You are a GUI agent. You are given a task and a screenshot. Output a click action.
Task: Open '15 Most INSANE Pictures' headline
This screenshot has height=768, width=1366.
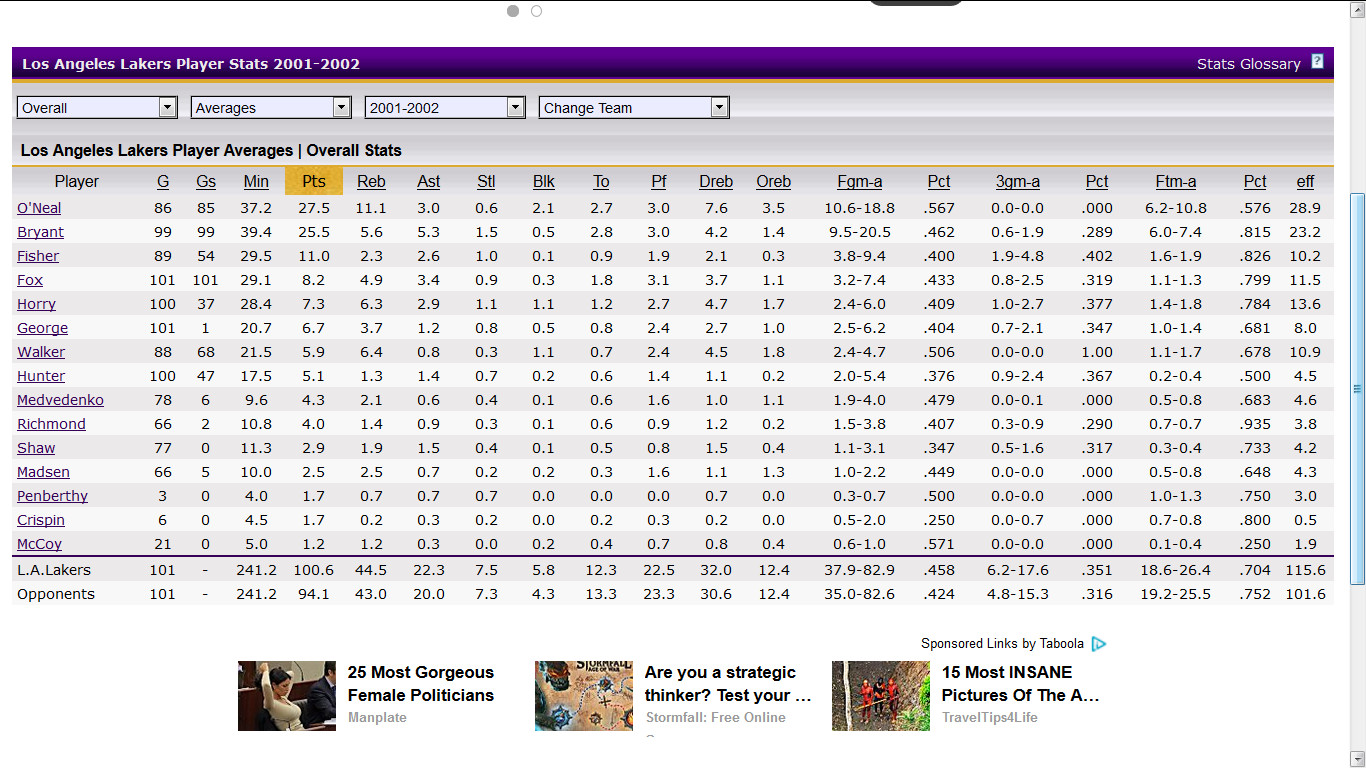1020,684
